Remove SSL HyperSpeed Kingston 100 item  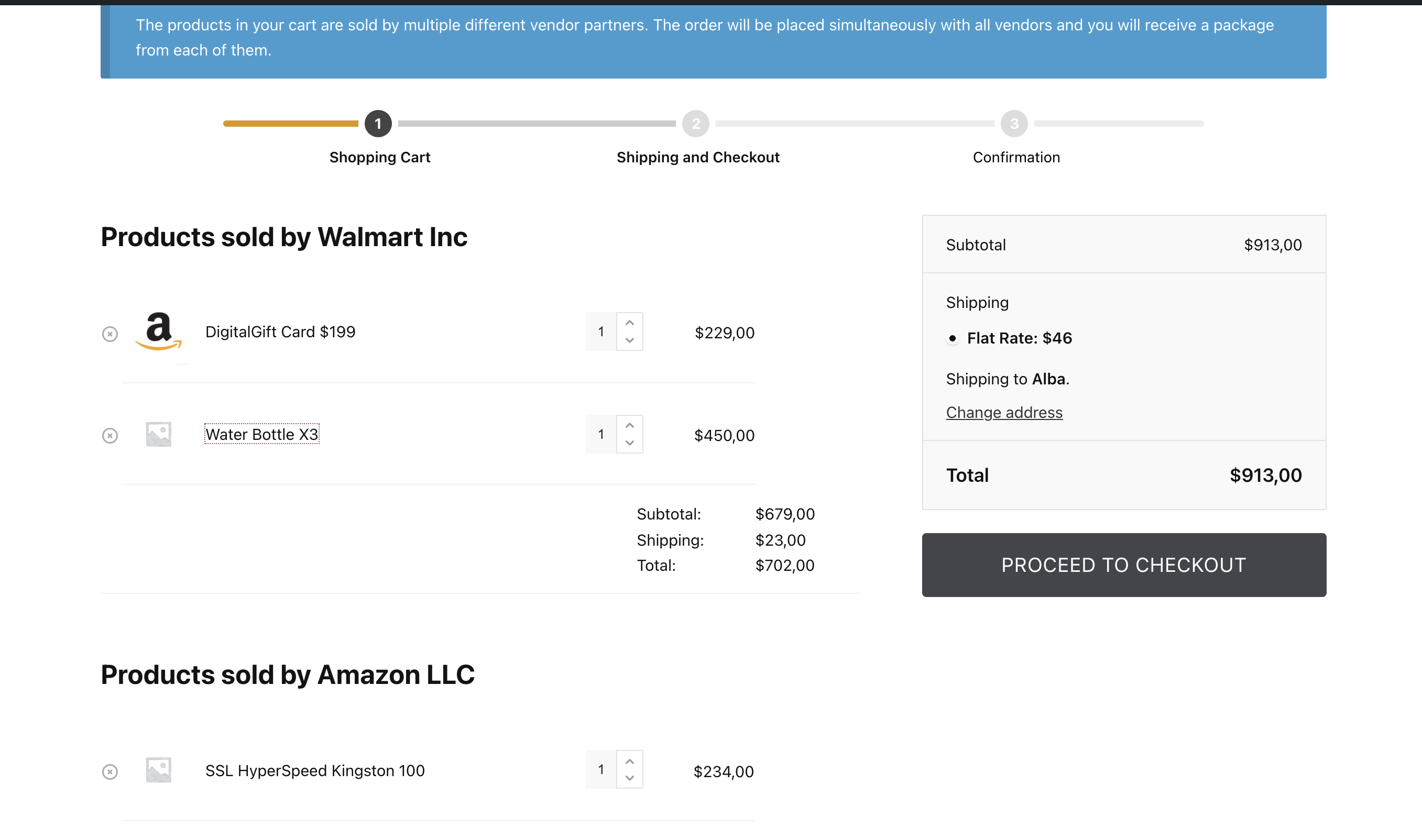(110, 771)
